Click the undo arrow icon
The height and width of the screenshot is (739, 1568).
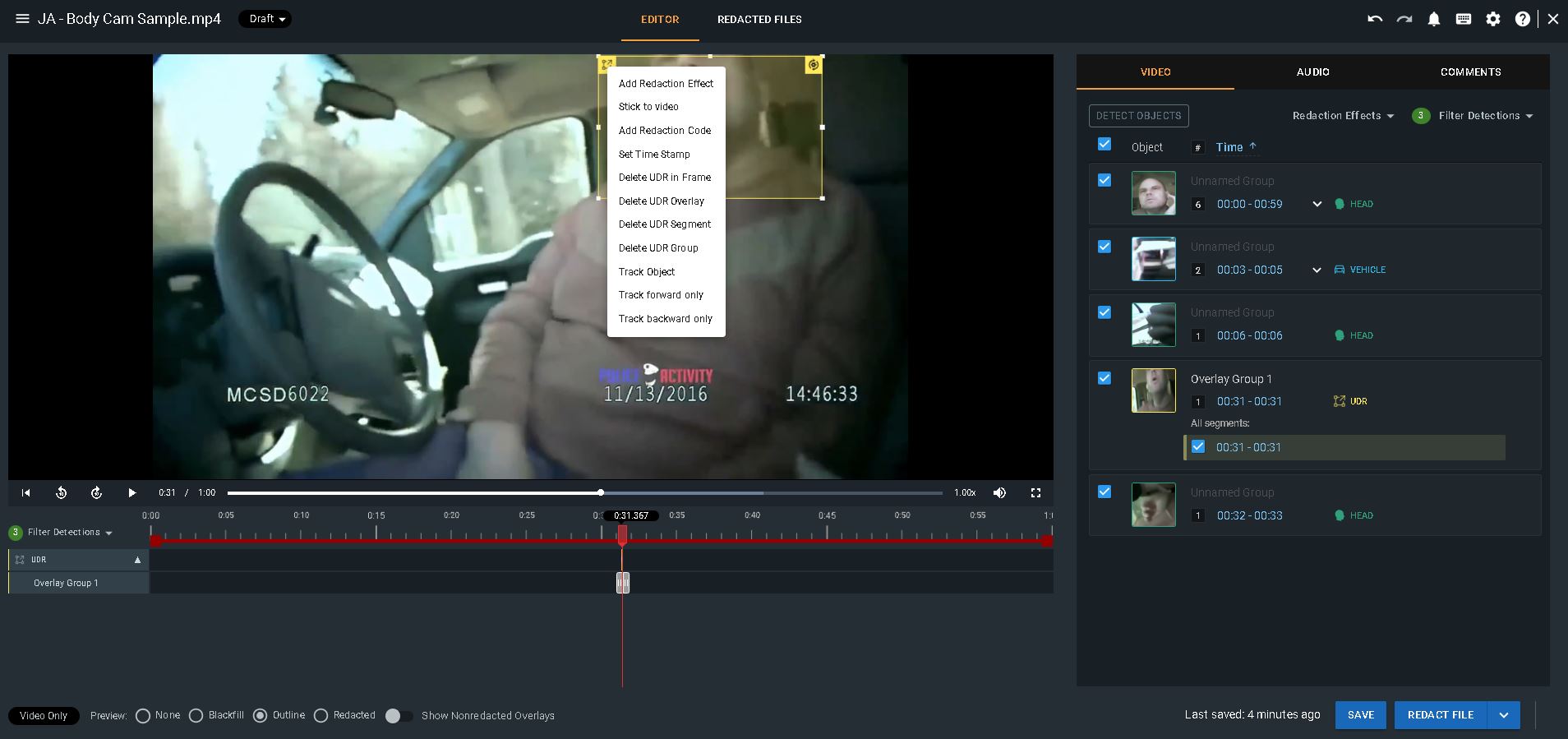1375,19
